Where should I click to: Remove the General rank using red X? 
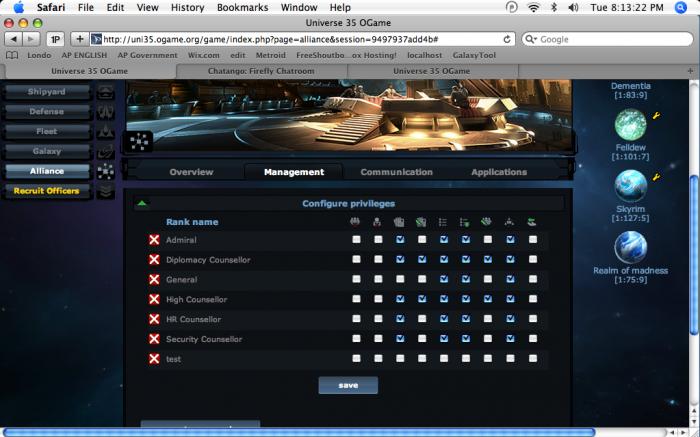coord(154,279)
